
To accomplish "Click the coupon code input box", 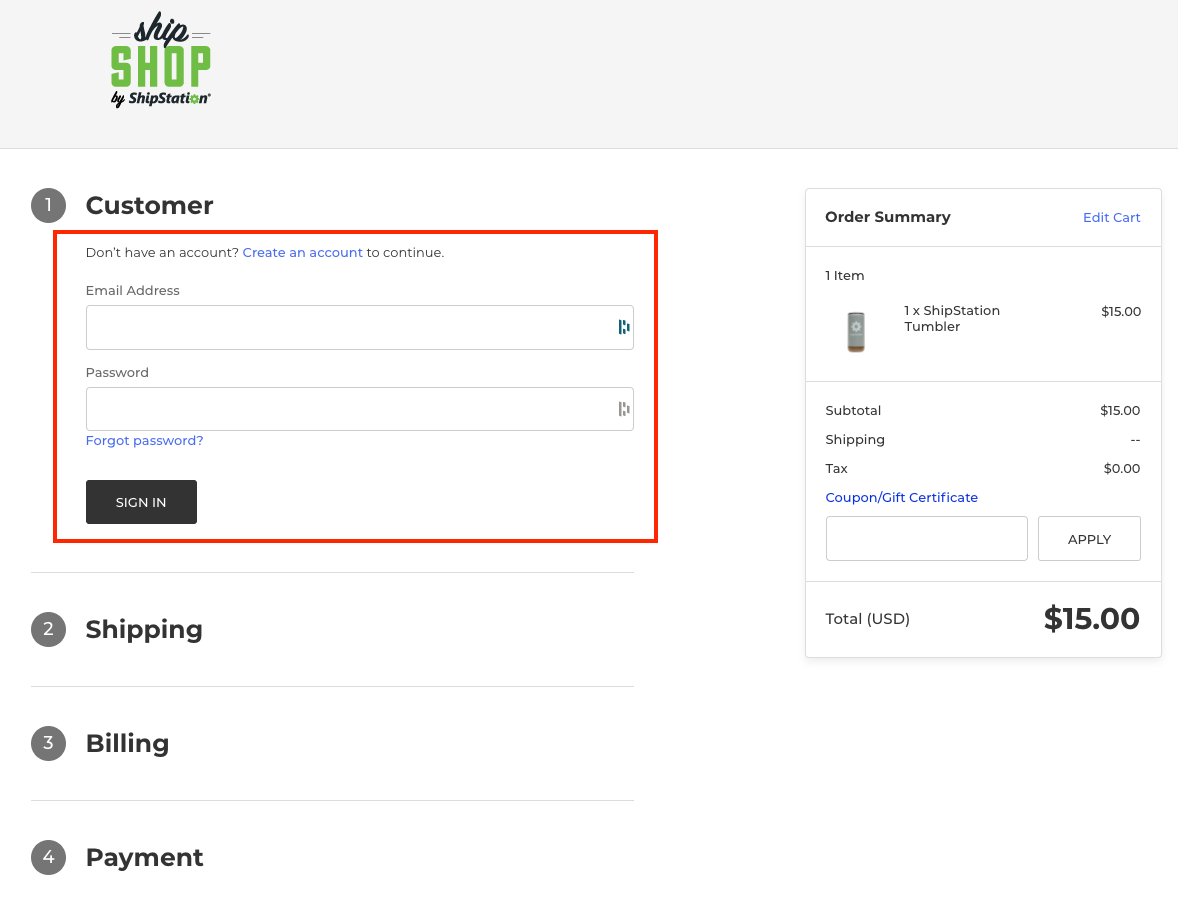I will [926, 538].
